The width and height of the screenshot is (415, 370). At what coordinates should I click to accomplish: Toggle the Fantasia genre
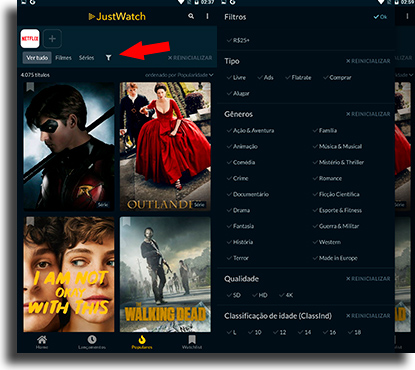[x=240, y=226]
